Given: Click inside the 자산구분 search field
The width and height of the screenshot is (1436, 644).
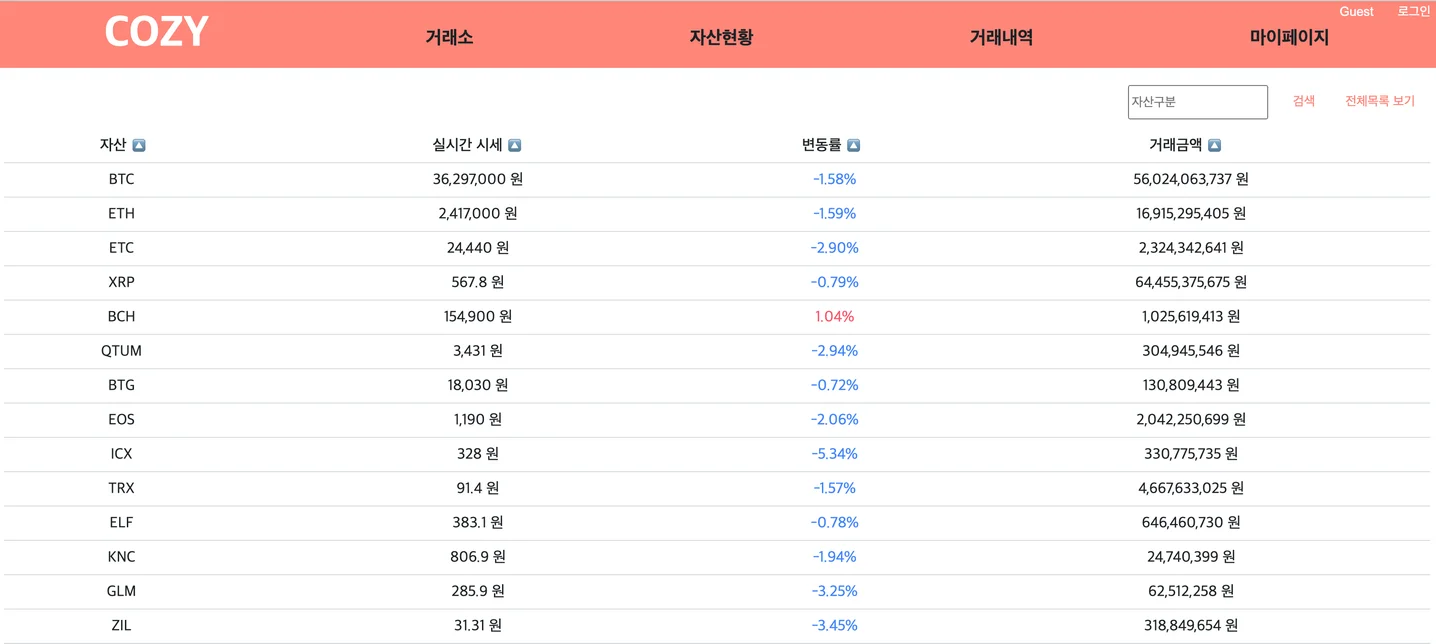Looking at the screenshot, I should pyautogui.click(x=1197, y=102).
